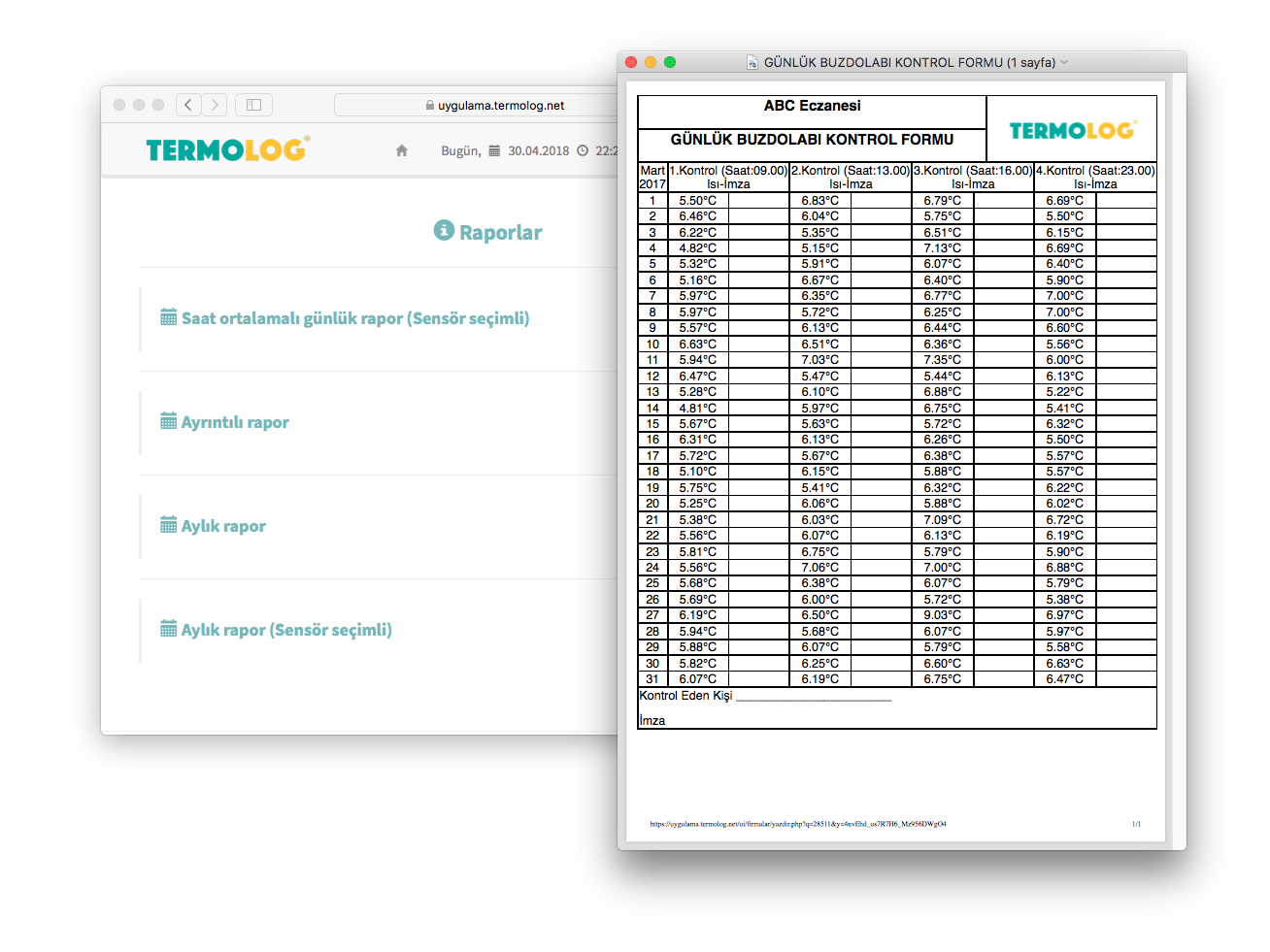Screen dimensions: 1270x952
Task: Open the Ayrıntılı rapor report
Action: click(235, 422)
